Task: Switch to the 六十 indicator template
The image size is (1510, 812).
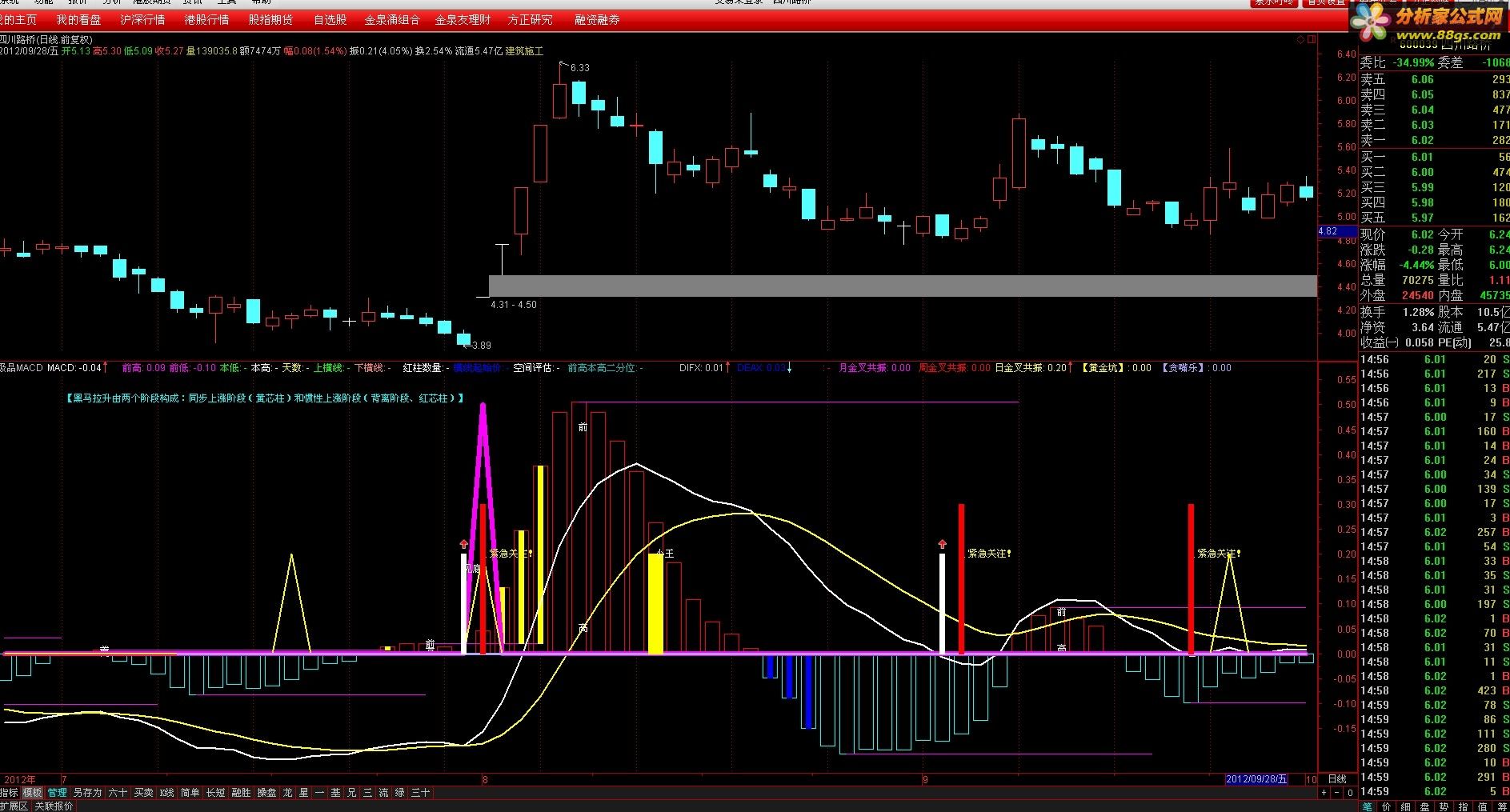Action: pos(118,793)
